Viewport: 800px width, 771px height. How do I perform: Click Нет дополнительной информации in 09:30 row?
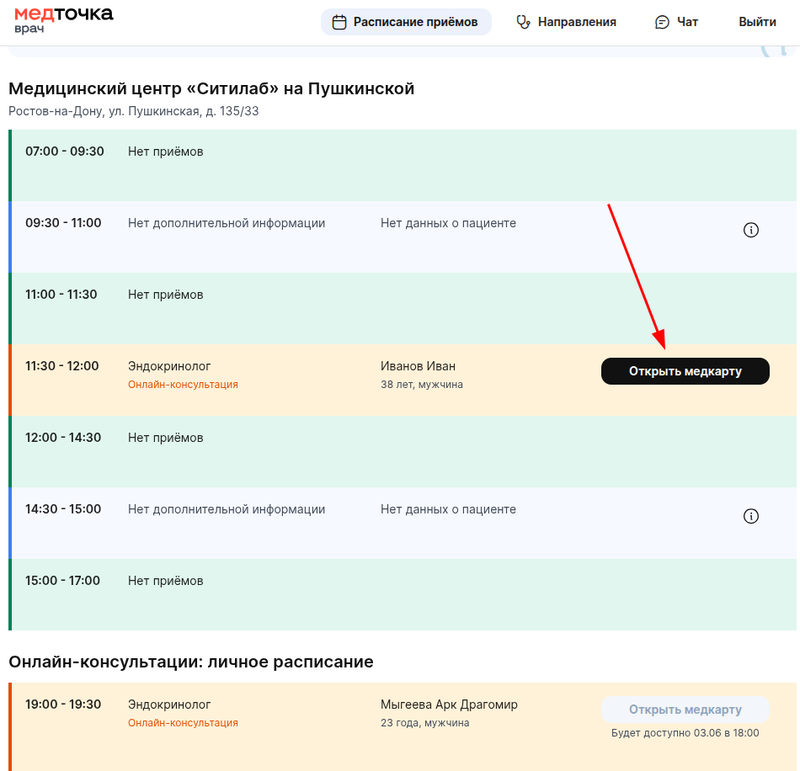pos(227,223)
